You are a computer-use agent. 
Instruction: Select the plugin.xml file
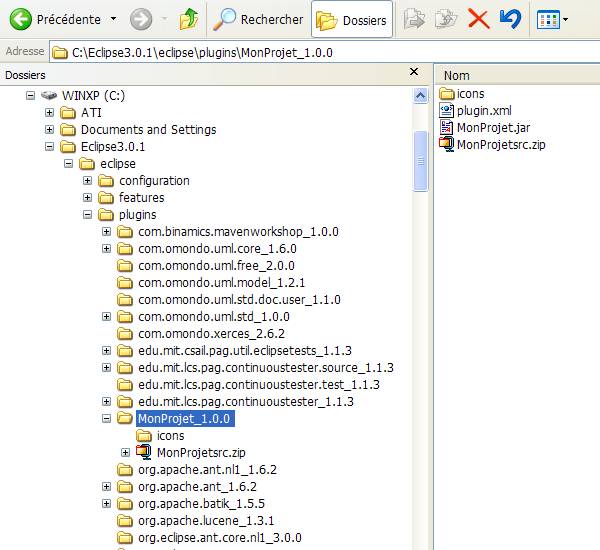(x=475, y=111)
